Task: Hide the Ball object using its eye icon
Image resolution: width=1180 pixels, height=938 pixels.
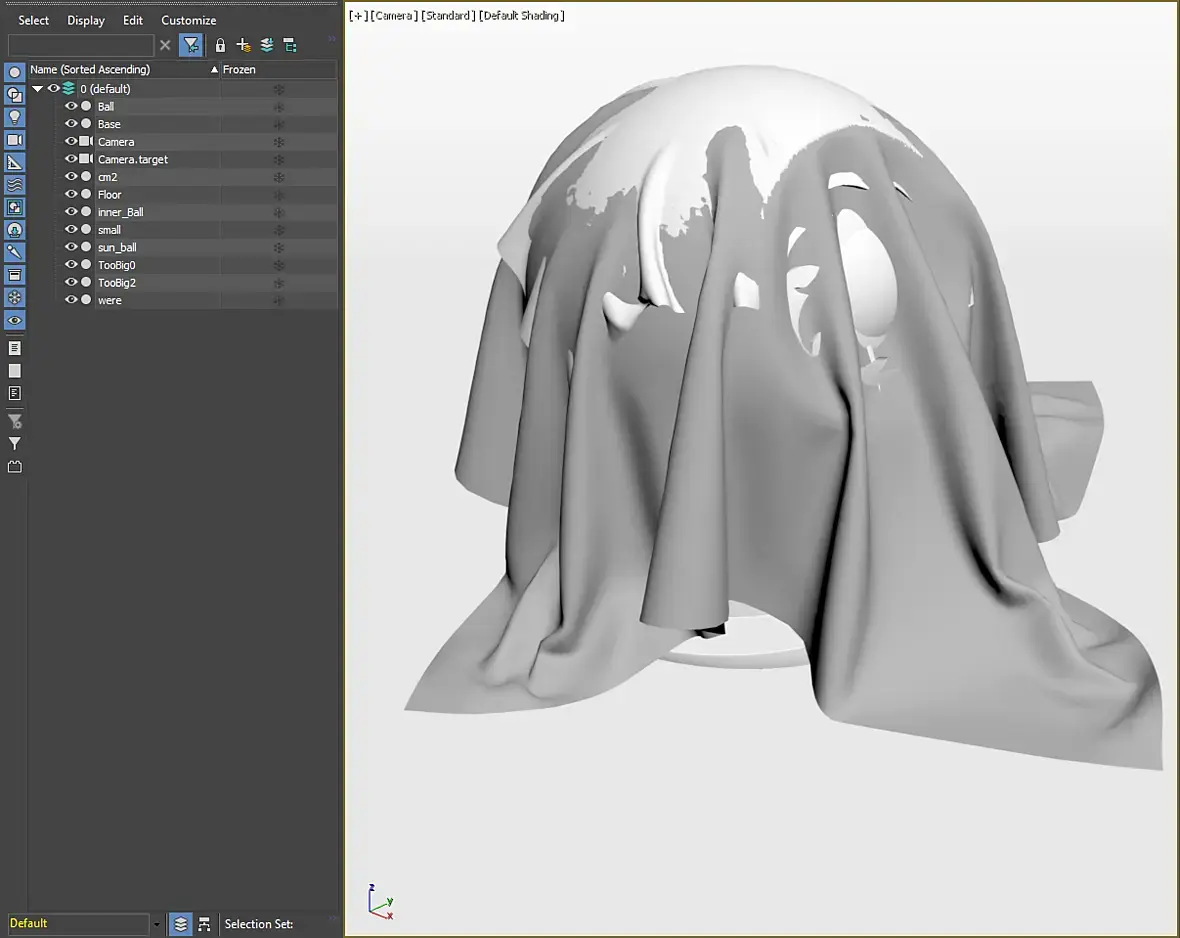Action: click(71, 106)
